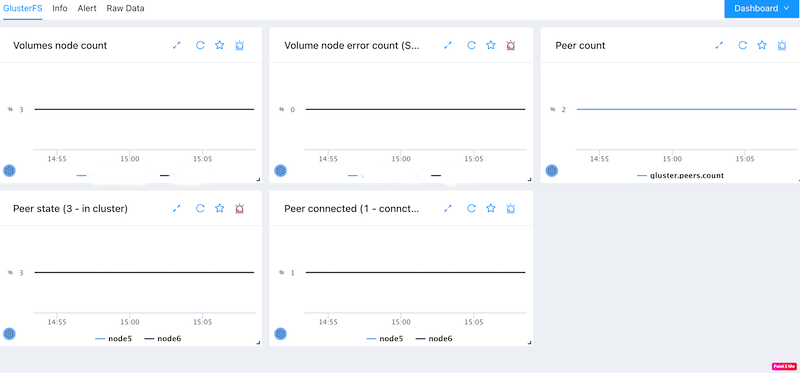Open the gear settings on Peer state panel
800x373 pixels.
(9, 334)
